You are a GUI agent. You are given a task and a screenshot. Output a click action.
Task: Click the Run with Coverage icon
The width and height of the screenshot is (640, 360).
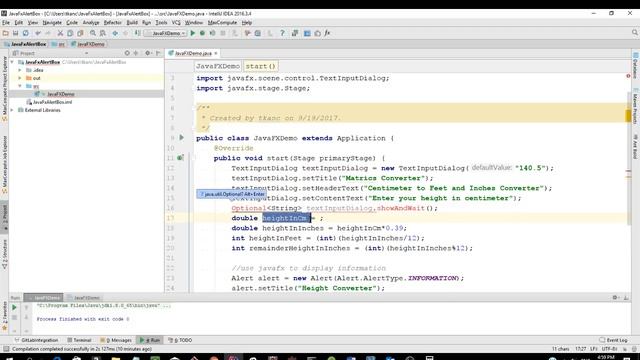coord(213,33)
